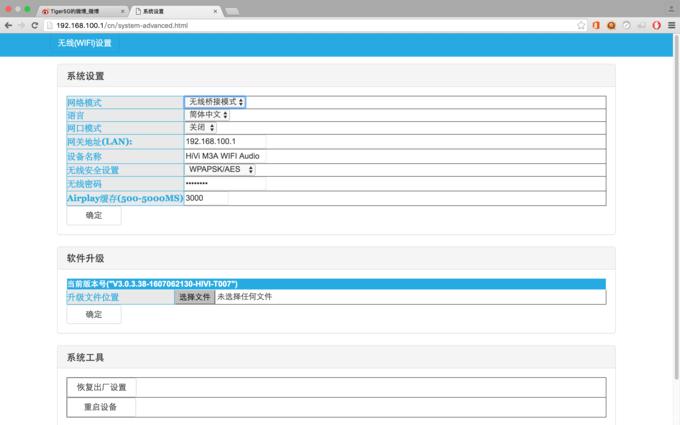Click the Office extension icon in toolbar
680x425 pixels.
(596, 25)
